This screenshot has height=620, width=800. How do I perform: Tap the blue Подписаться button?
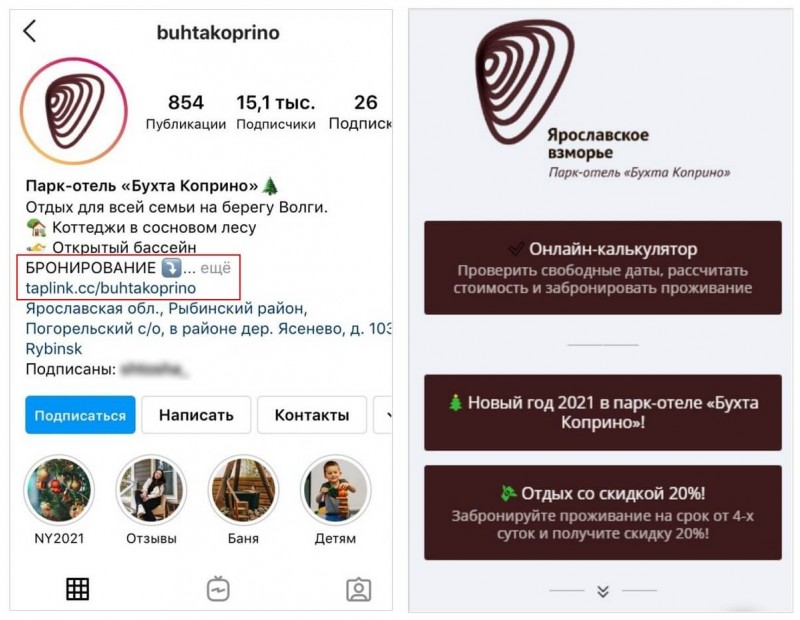coord(80,415)
